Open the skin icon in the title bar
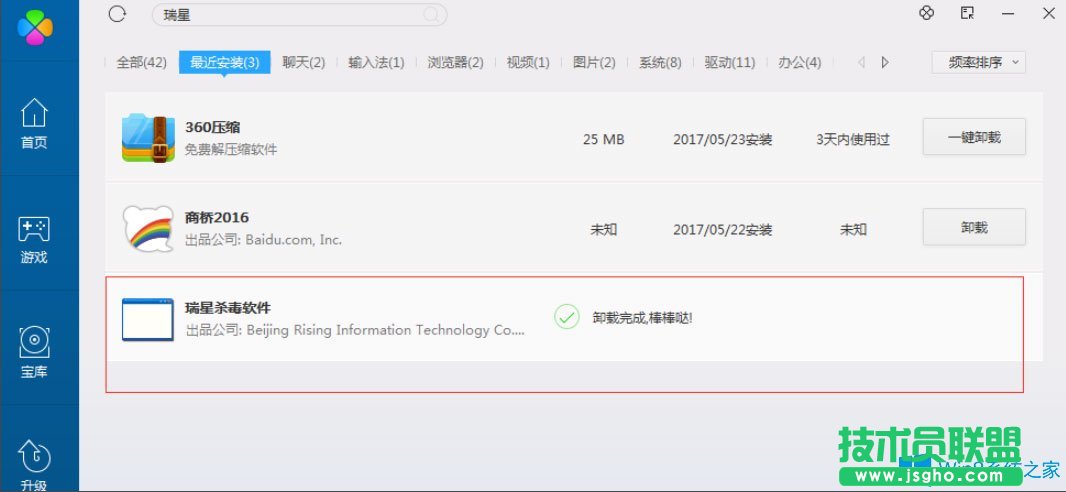Image resolution: width=1066 pixels, height=492 pixels. 927,13
